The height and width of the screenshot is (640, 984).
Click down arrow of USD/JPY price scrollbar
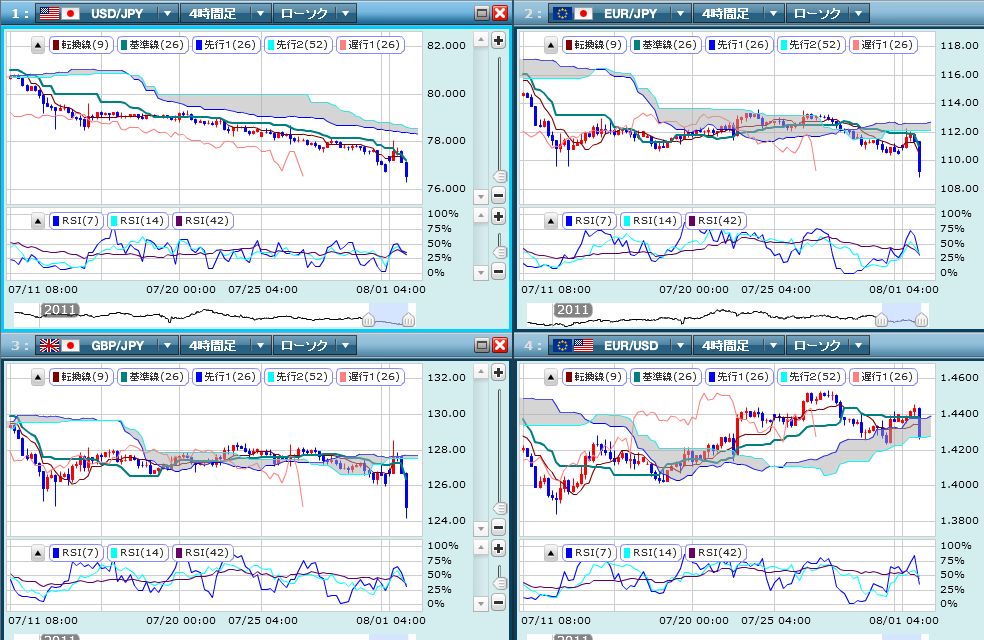(x=481, y=196)
